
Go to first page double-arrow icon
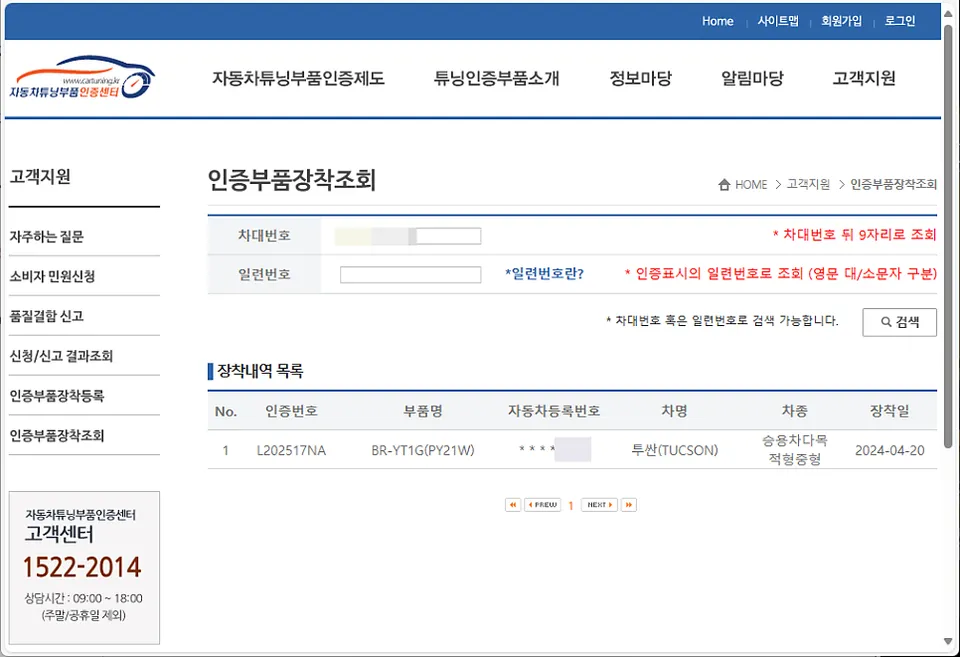(x=512, y=505)
